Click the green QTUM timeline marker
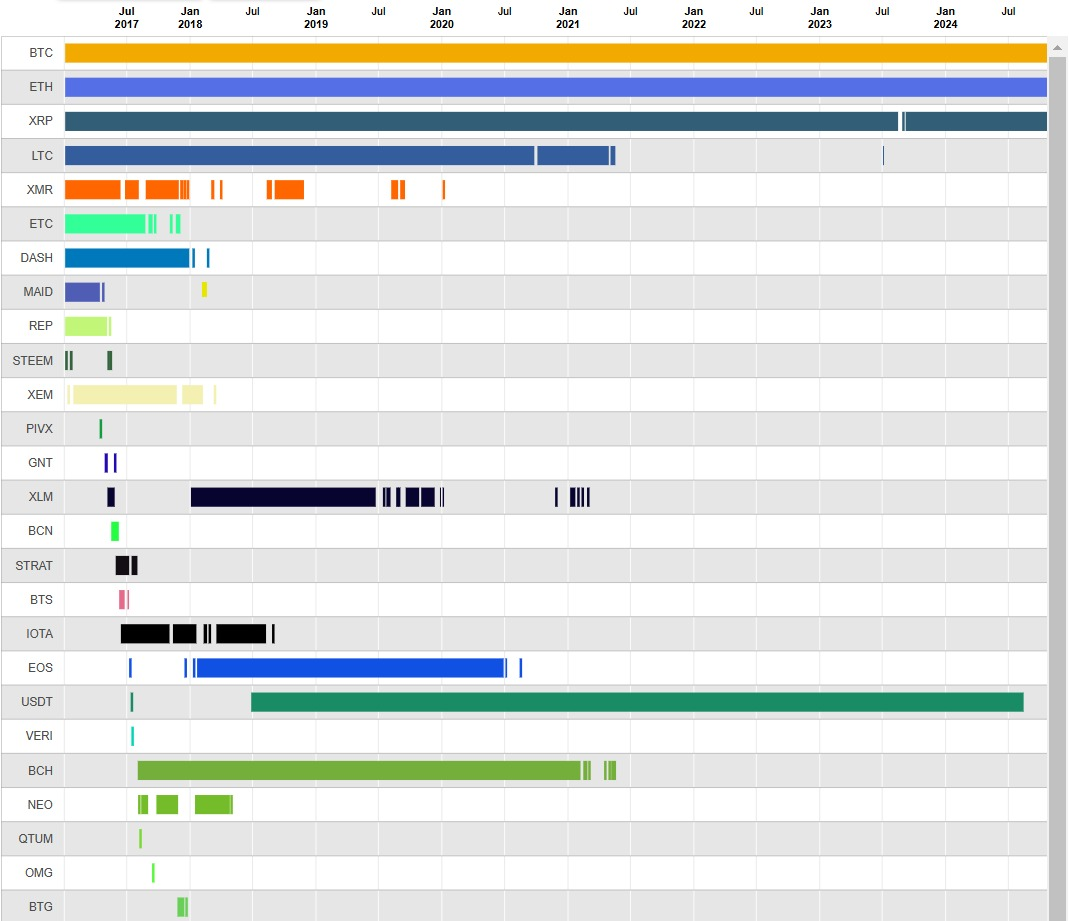 pyautogui.click(x=140, y=839)
